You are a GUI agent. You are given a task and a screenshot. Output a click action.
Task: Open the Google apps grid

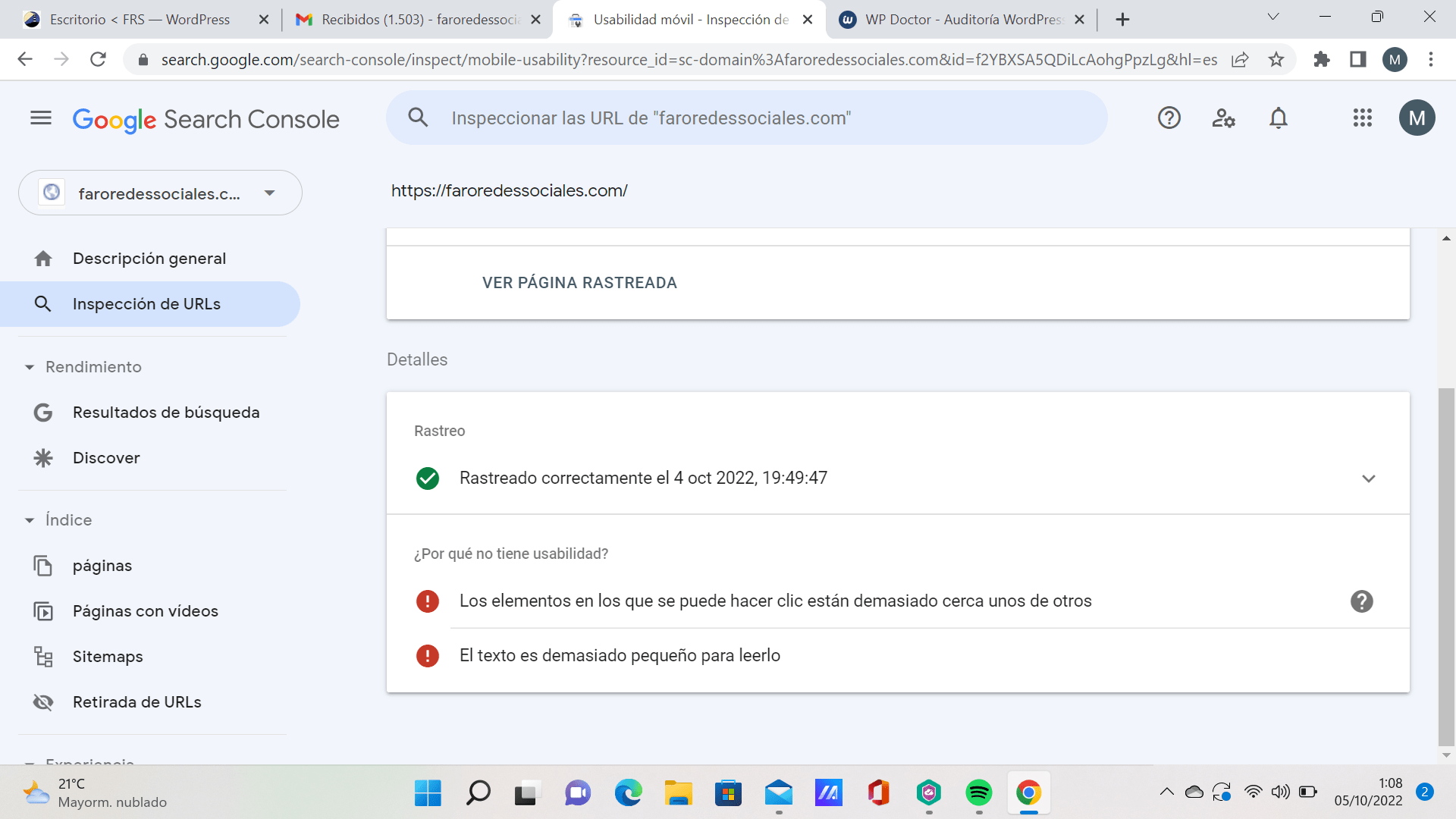coord(1362,118)
